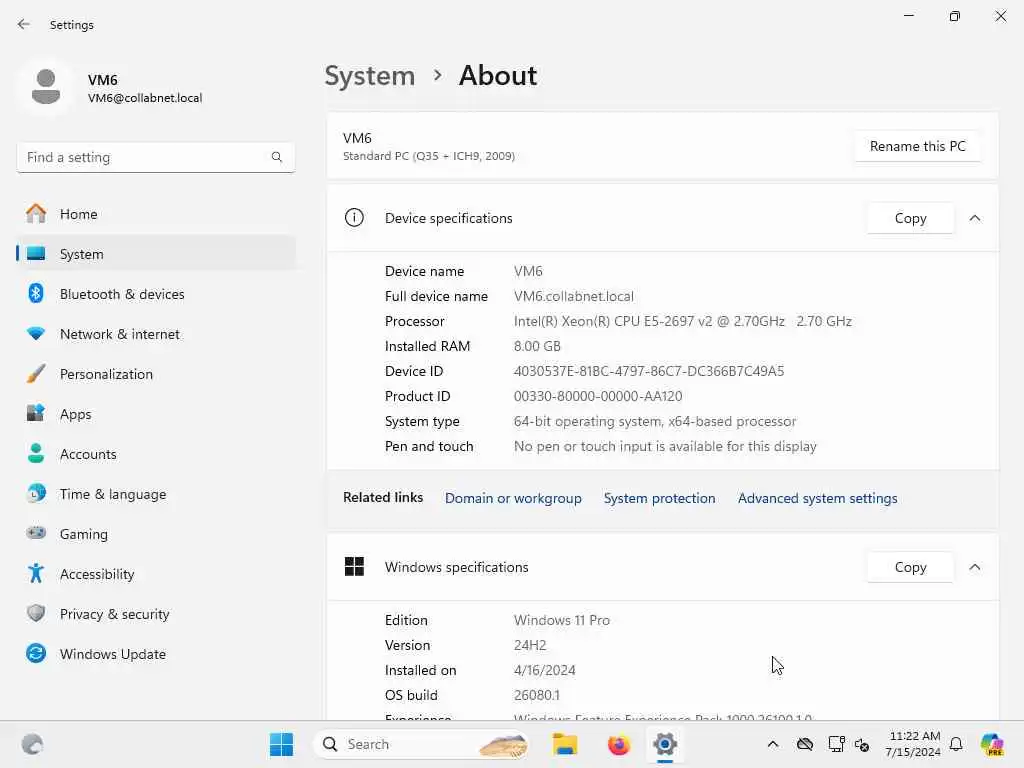1024x768 pixels.
Task: Click System in the breadcrumb header
Action: pos(370,75)
